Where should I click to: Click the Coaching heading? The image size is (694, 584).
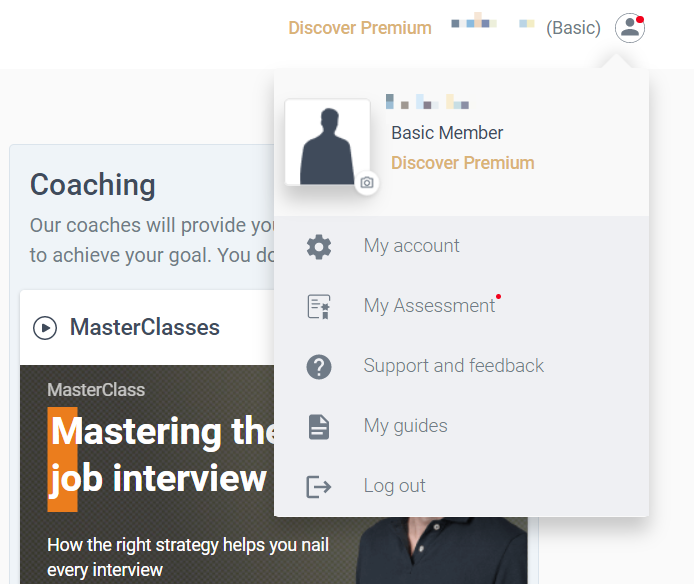point(93,185)
